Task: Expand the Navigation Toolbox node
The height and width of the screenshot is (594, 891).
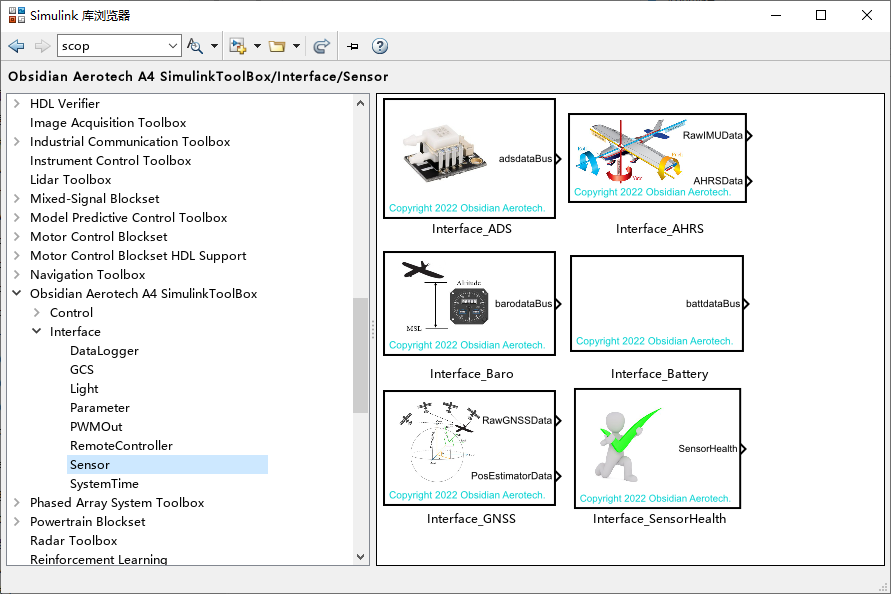Action: point(17,275)
